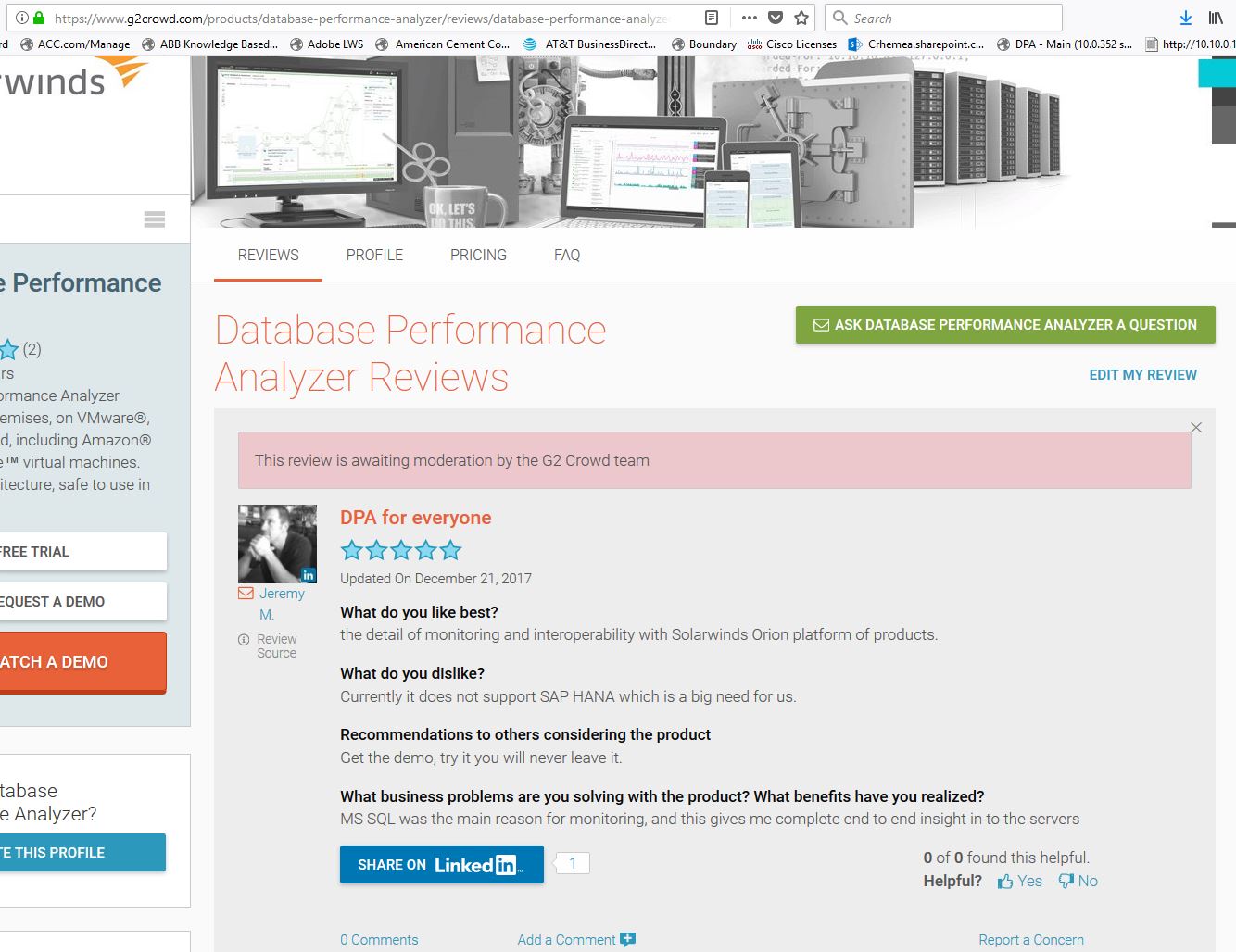Click the Pocket save icon
The image size is (1236, 952).
(776, 18)
